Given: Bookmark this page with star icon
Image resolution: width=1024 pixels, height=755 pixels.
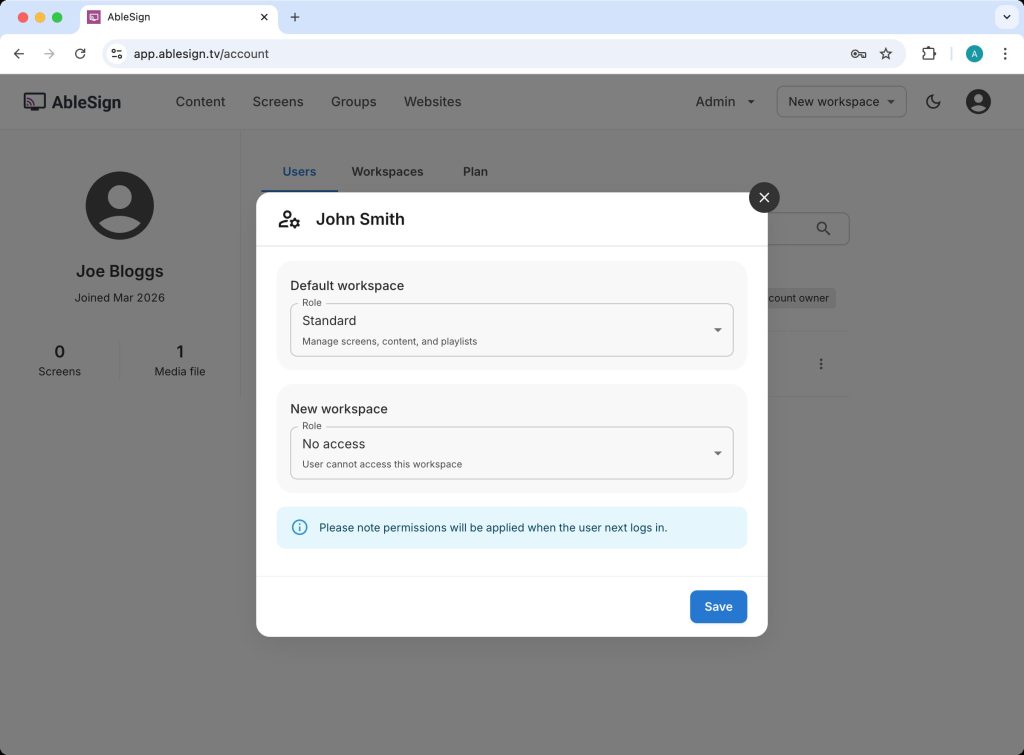Looking at the screenshot, I should pos(885,54).
